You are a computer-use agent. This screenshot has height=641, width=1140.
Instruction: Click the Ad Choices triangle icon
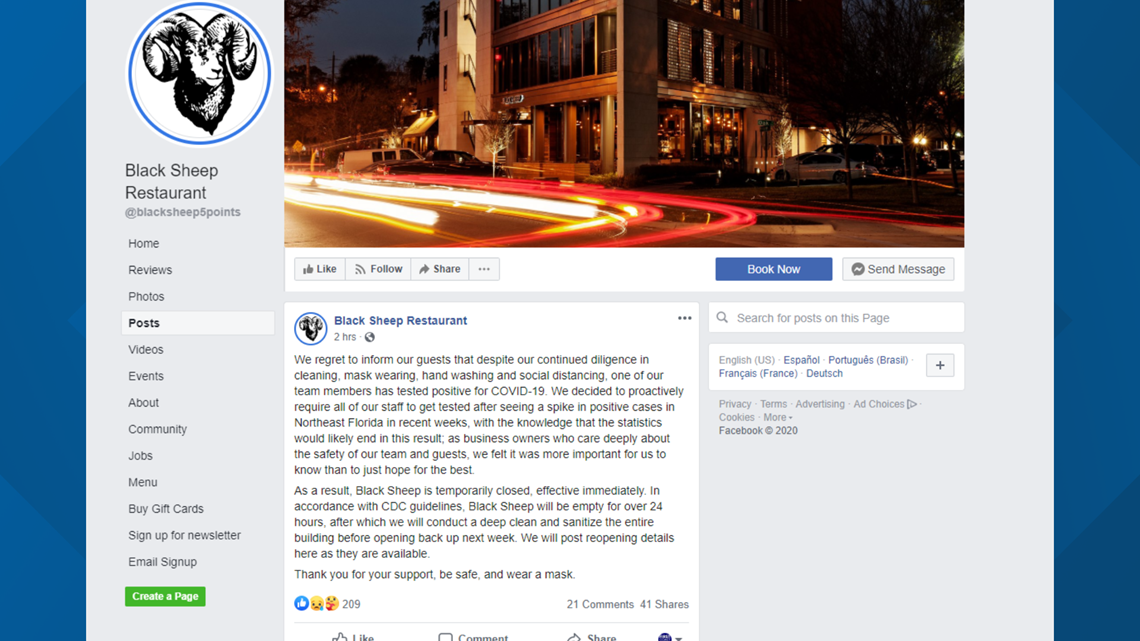click(x=912, y=404)
